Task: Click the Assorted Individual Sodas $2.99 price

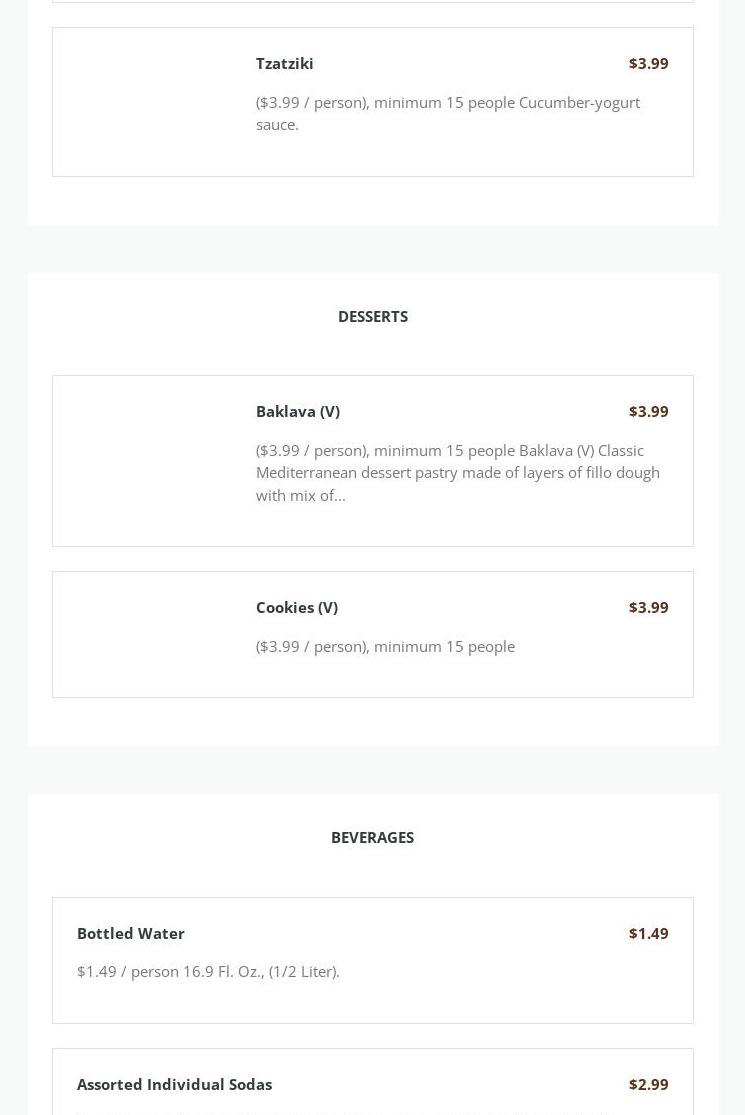Action: [x=648, y=1084]
